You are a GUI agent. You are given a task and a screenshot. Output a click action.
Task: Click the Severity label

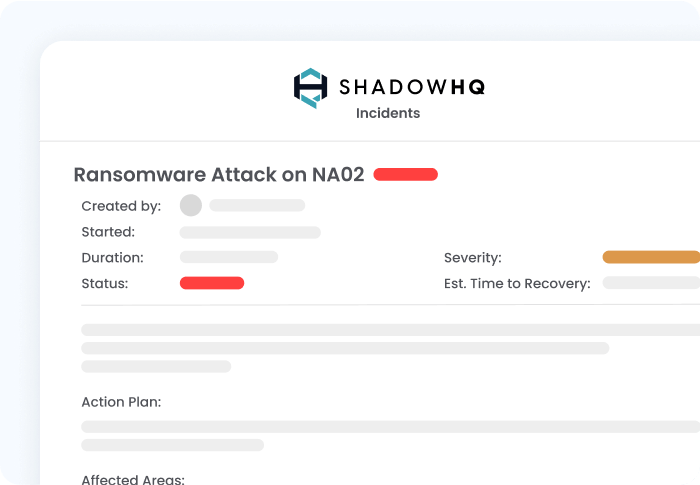click(473, 258)
